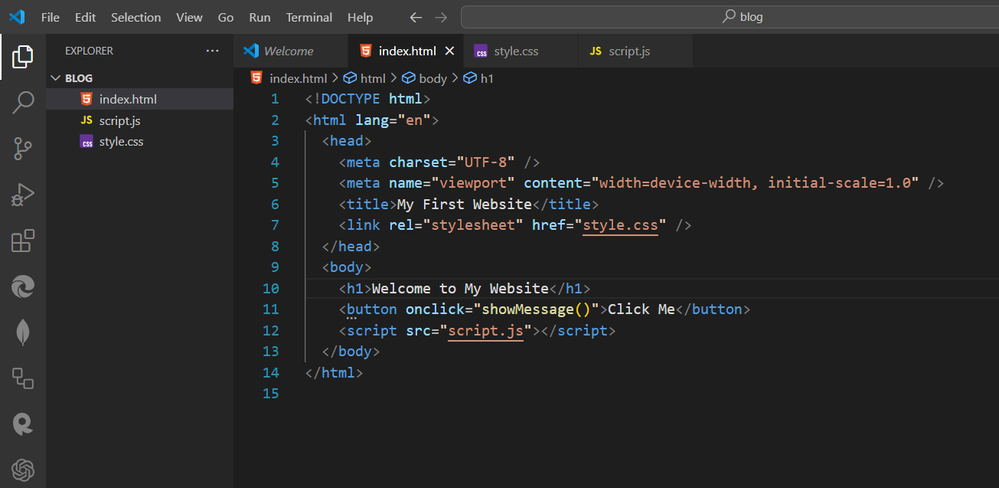Click body breadcrumb segment
The image size is (999, 488).
coord(433,78)
